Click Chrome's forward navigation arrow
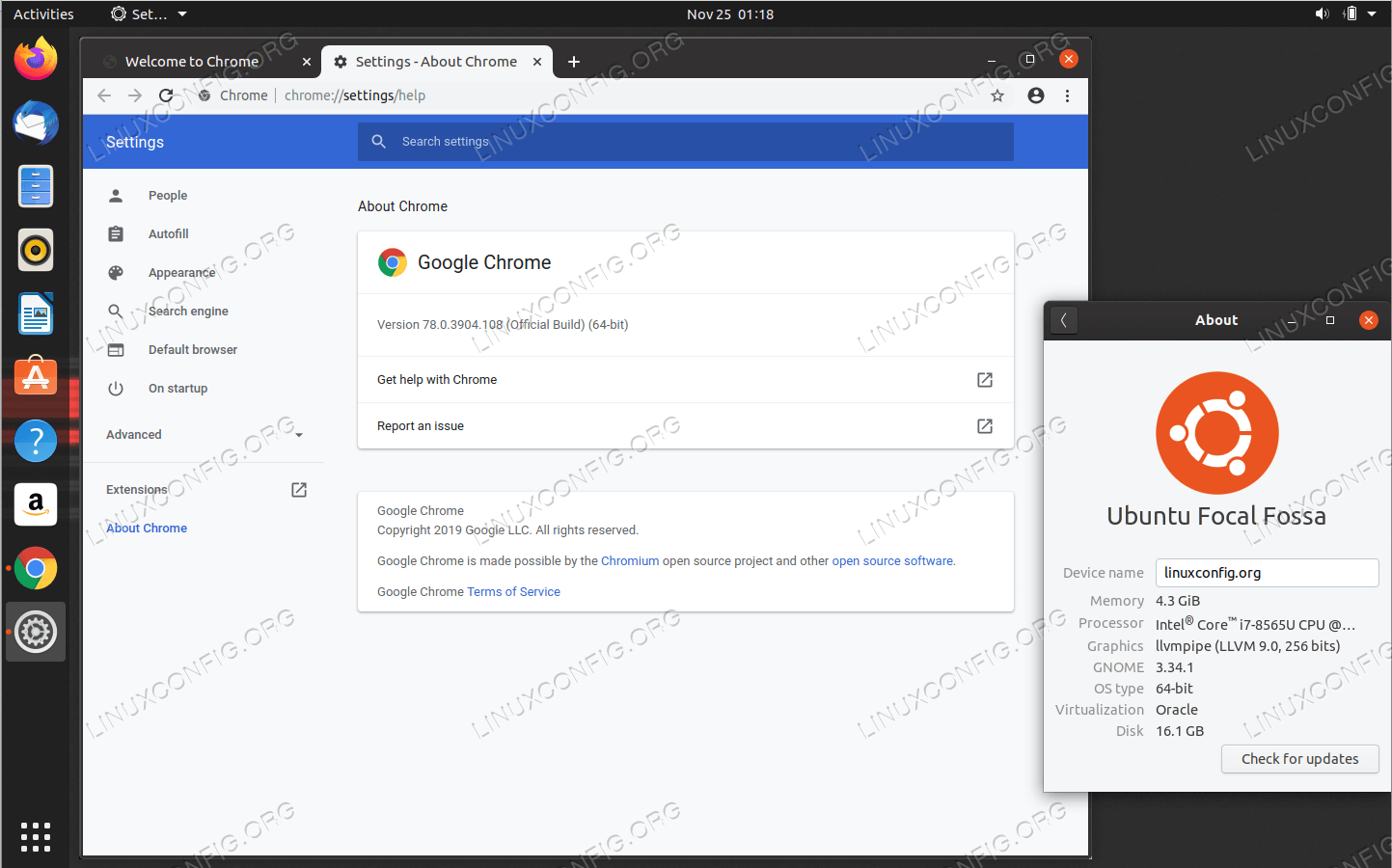The width and height of the screenshot is (1392, 868). [135, 95]
